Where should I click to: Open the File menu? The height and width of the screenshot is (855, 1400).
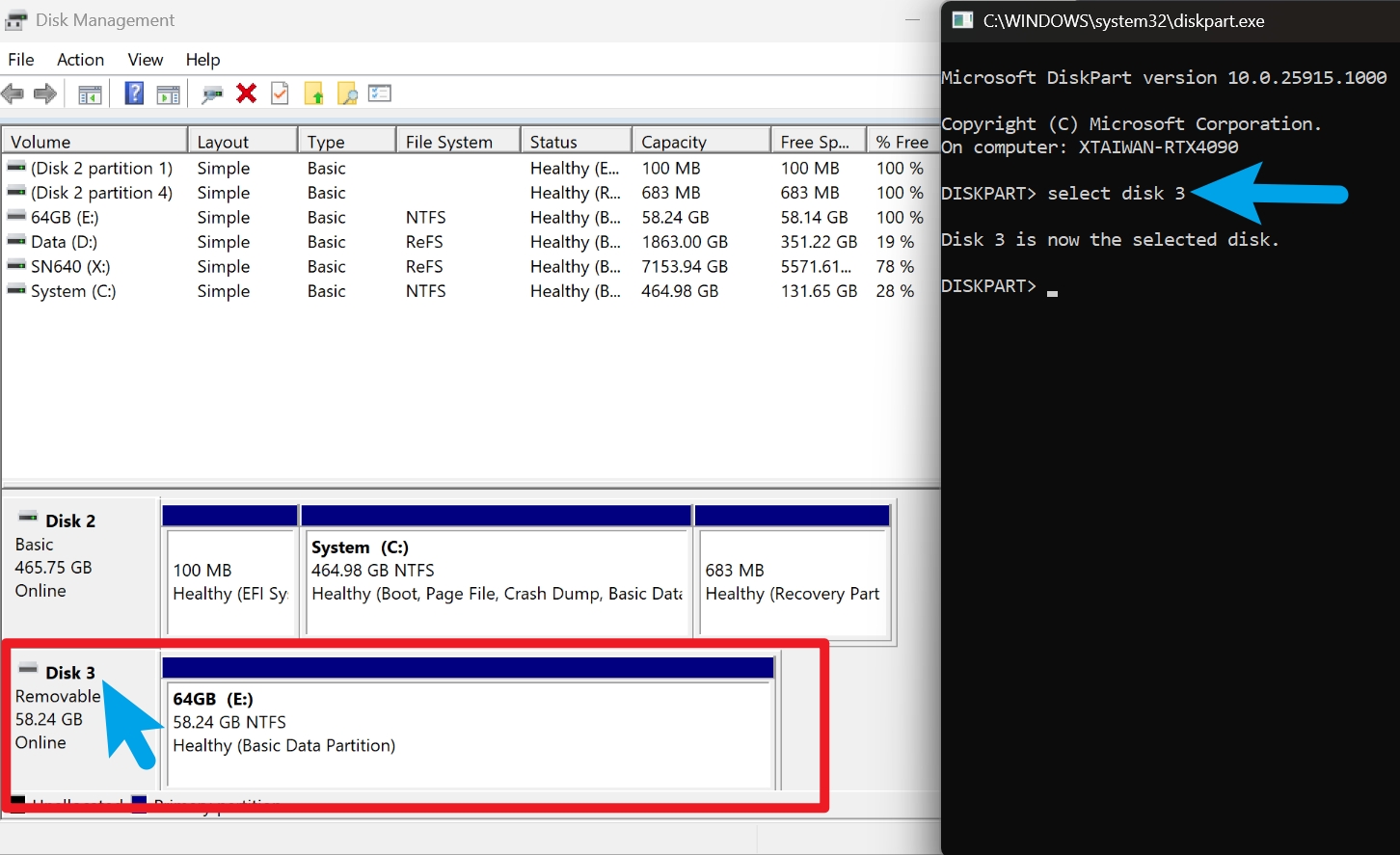tap(21, 60)
